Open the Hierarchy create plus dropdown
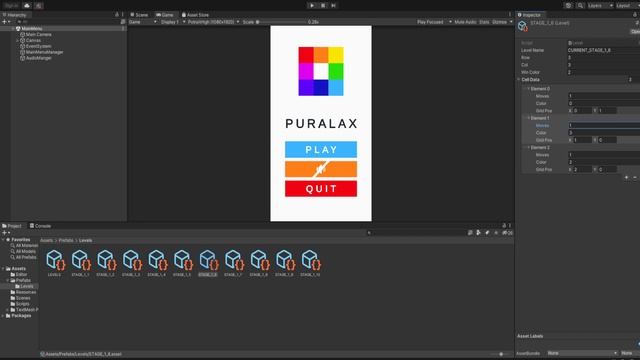 point(6,22)
